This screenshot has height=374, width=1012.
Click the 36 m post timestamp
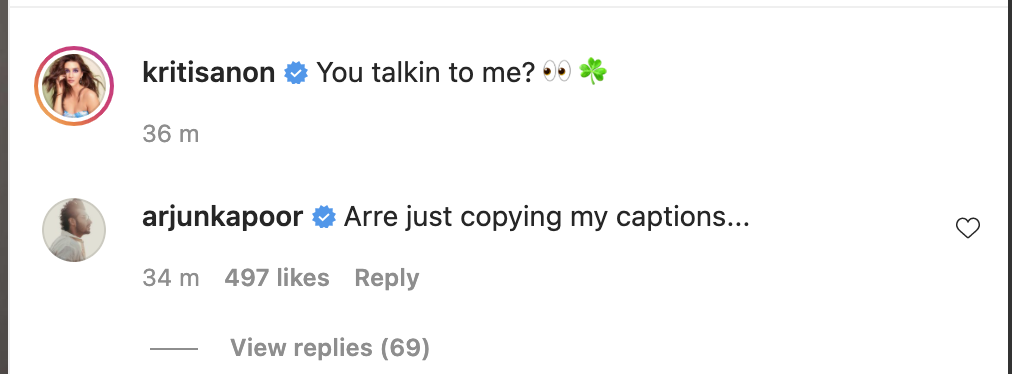pyautogui.click(x=170, y=134)
